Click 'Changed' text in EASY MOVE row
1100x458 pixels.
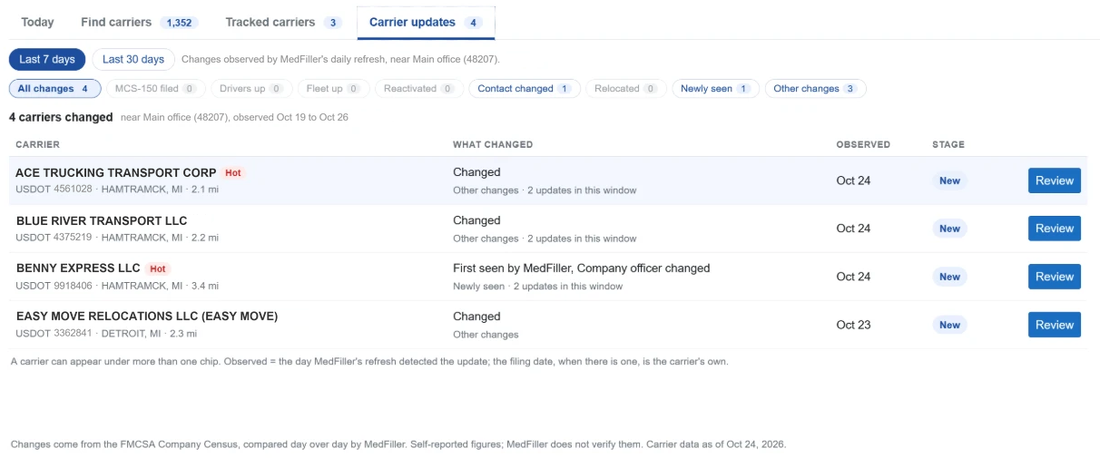[x=476, y=316]
